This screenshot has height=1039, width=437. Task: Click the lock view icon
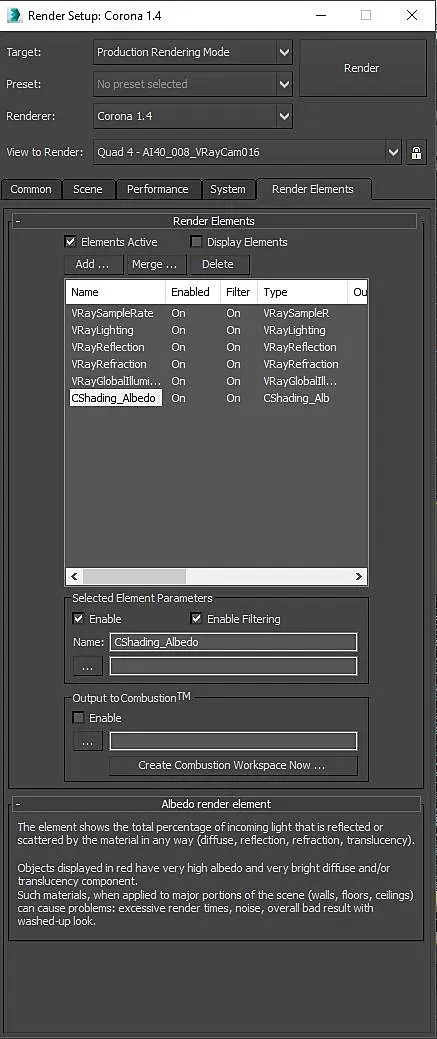[416, 152]
